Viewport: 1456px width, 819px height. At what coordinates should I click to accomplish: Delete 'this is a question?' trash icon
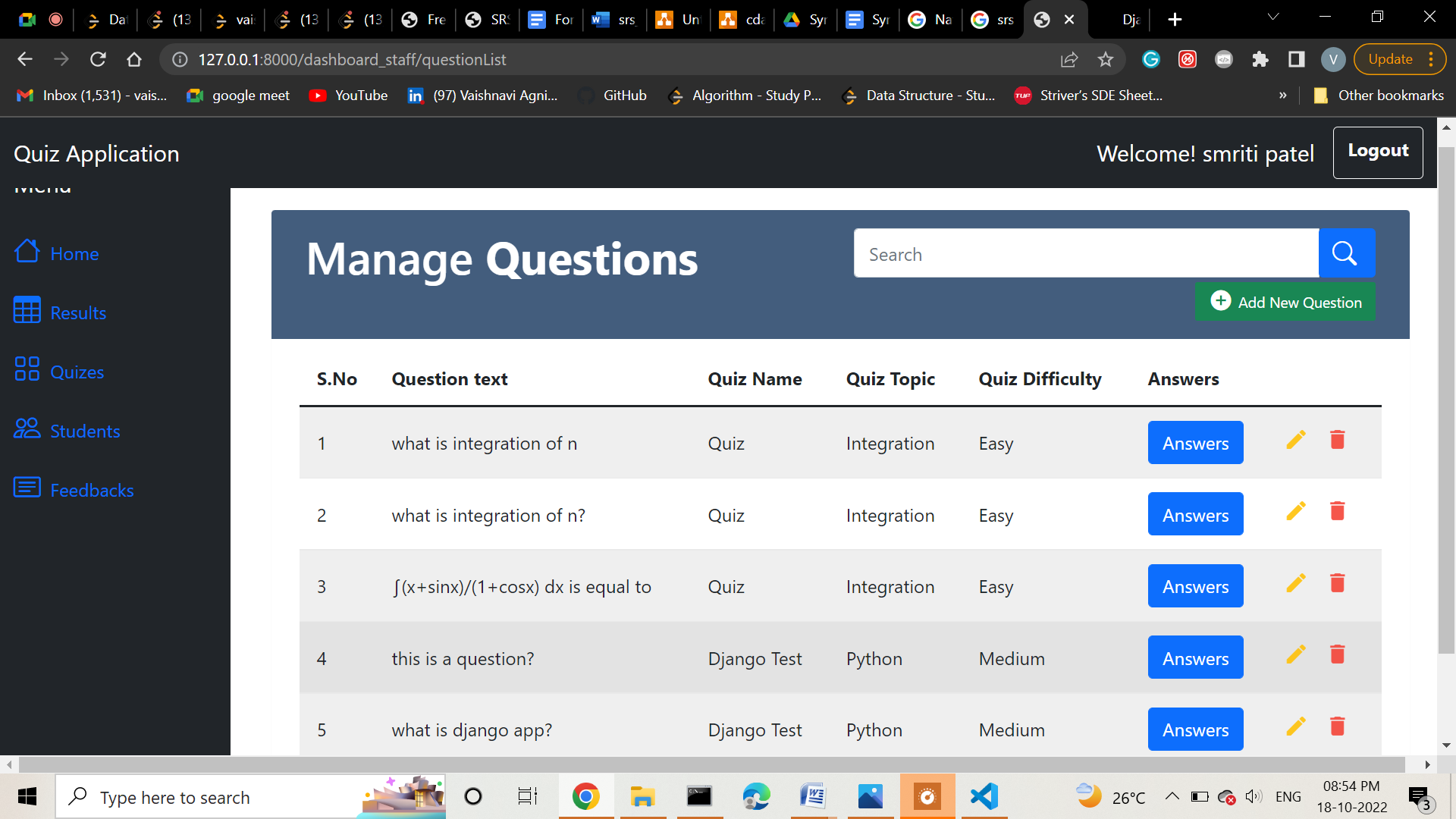coord(1338,654)
